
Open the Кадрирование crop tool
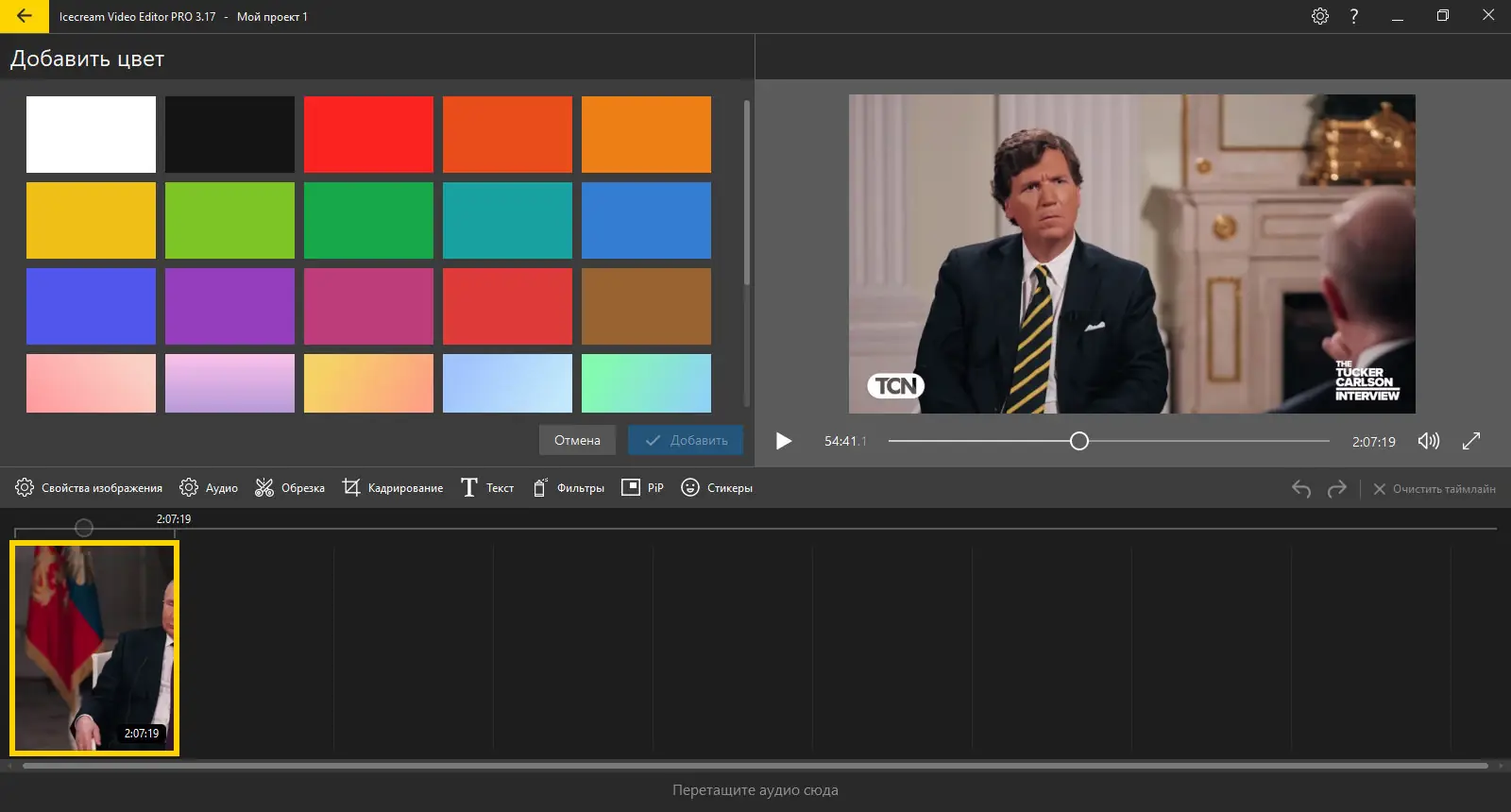[x=393, y=488]
